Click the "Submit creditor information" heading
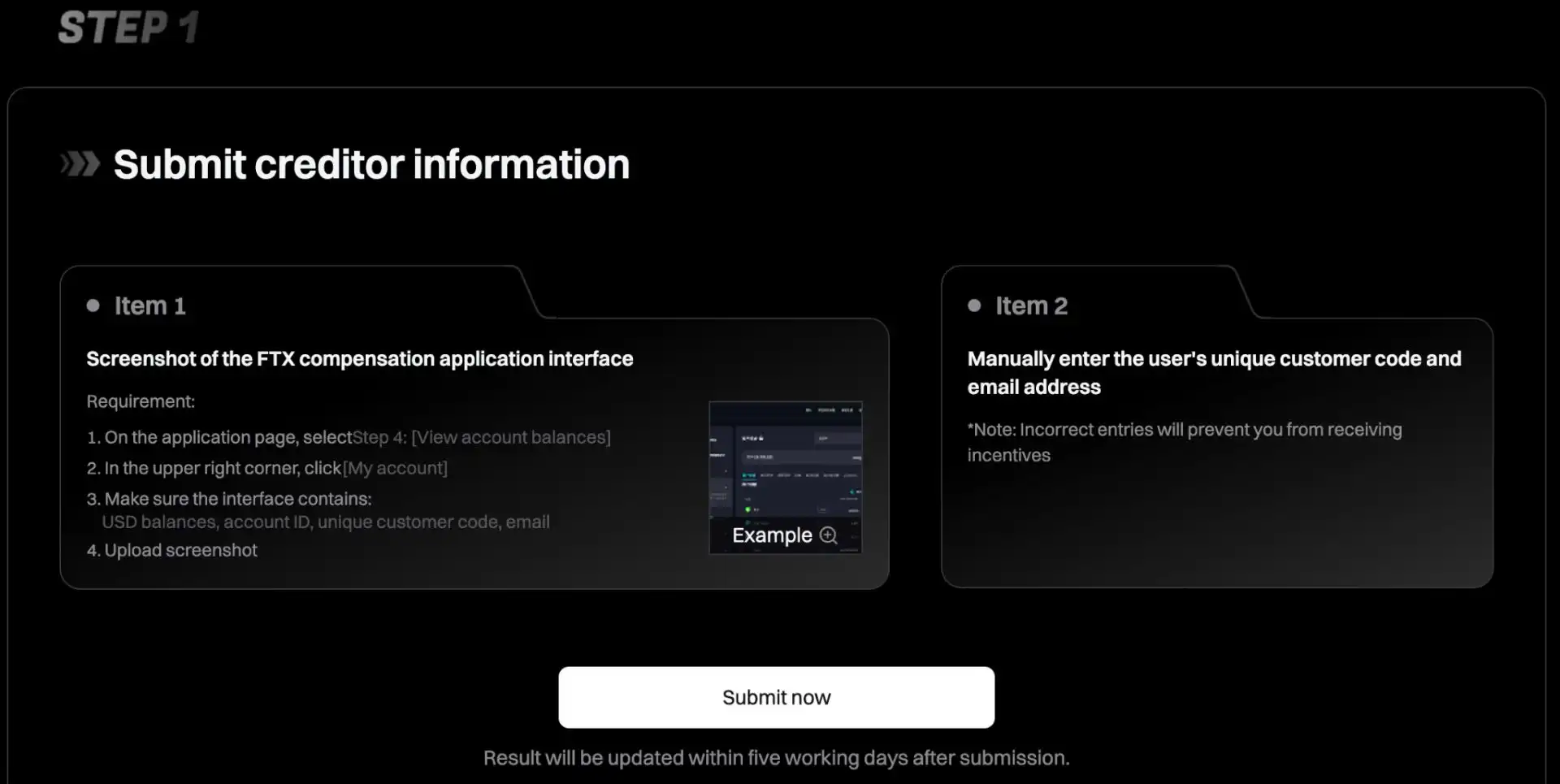 (x=371, y=164)
